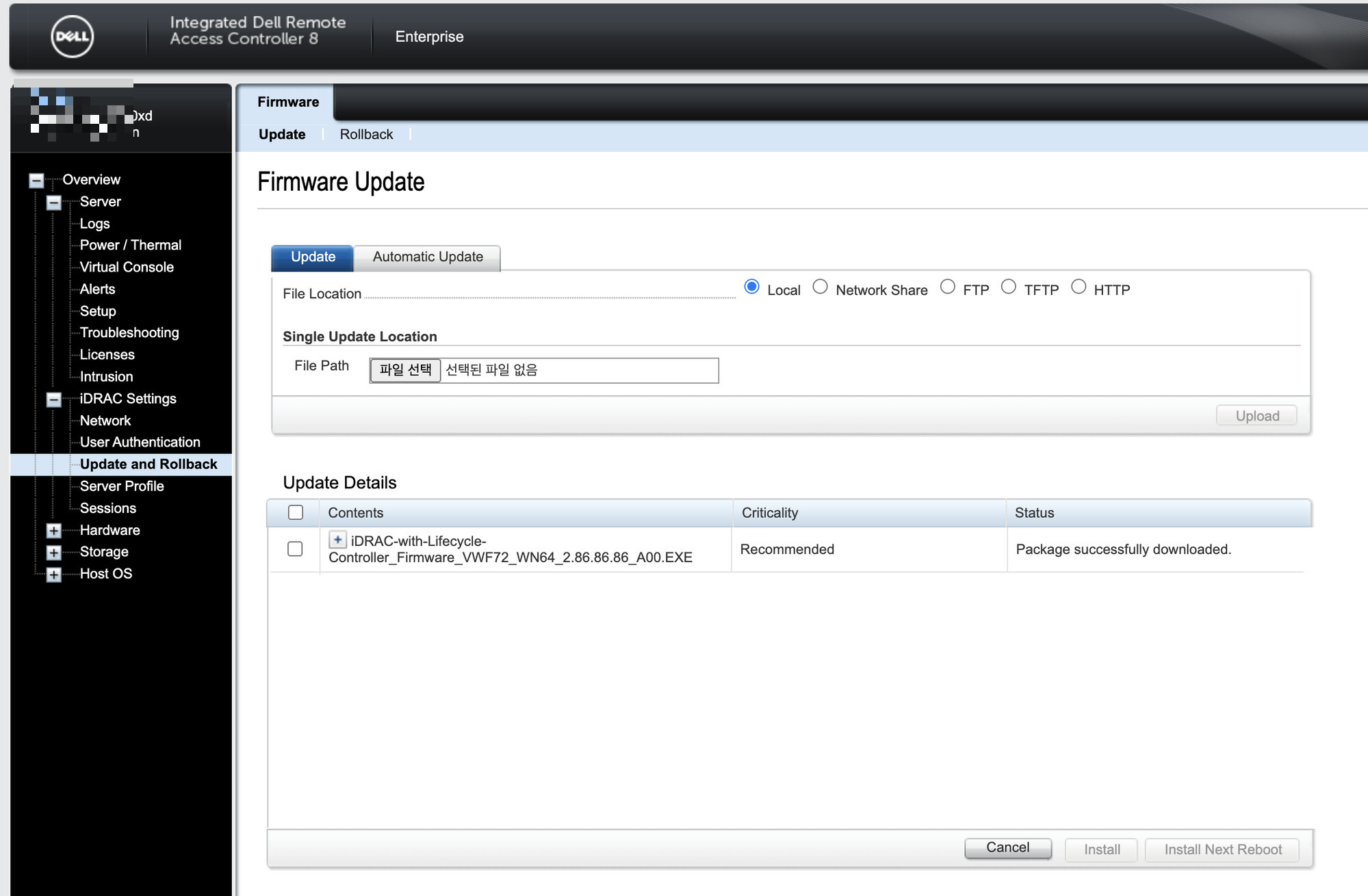Select Network Share file location

coord(820,287)
